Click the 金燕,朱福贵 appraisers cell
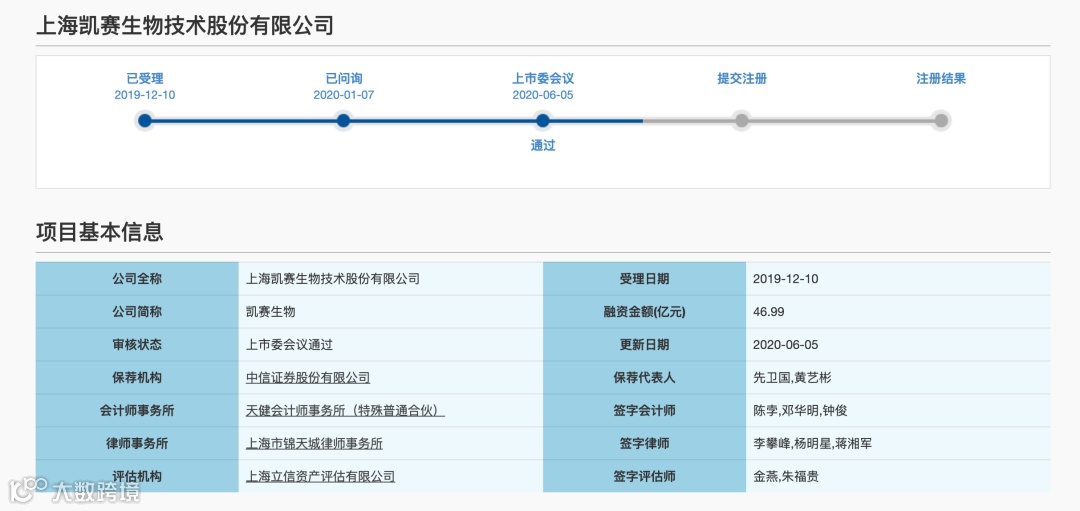Screen dimensions: 1080x511 [x=898, y=477]
